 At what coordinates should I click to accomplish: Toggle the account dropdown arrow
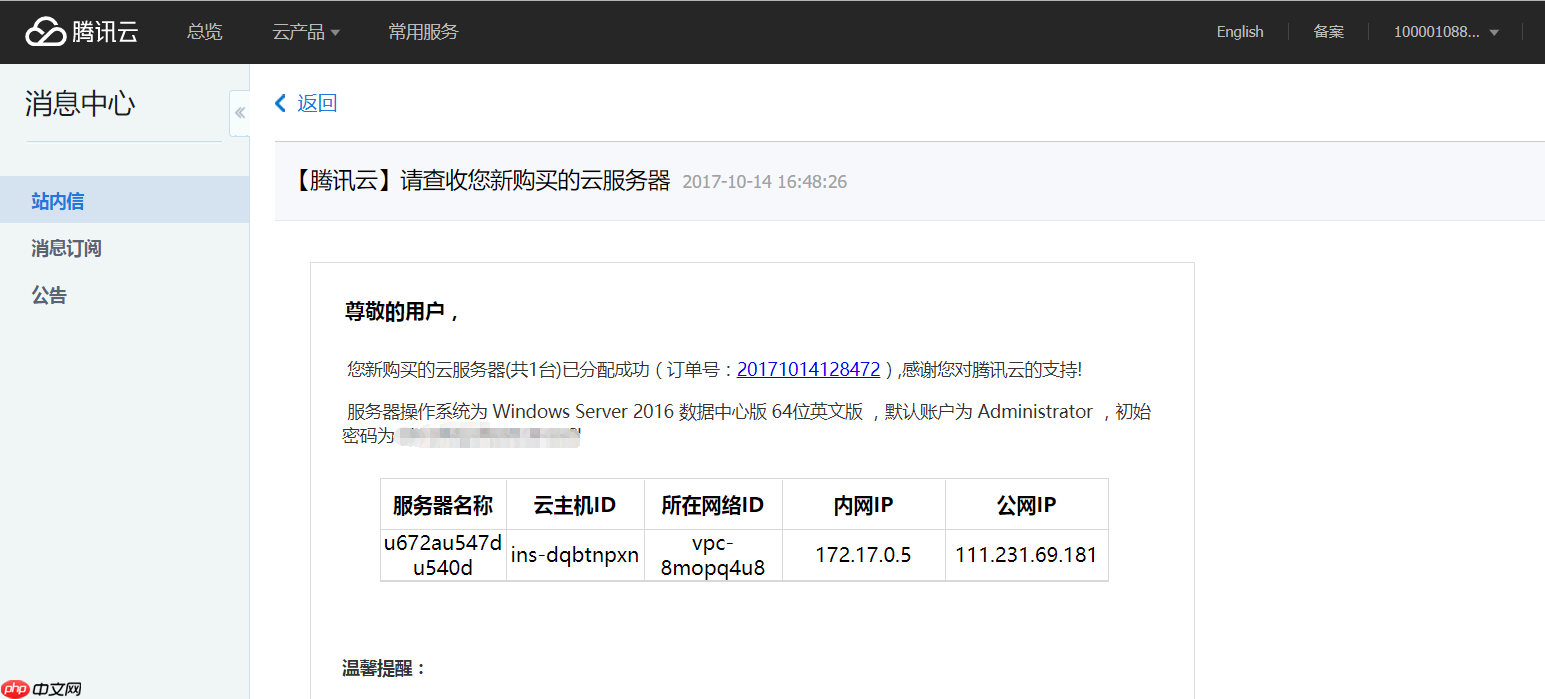pos(1492,31)
